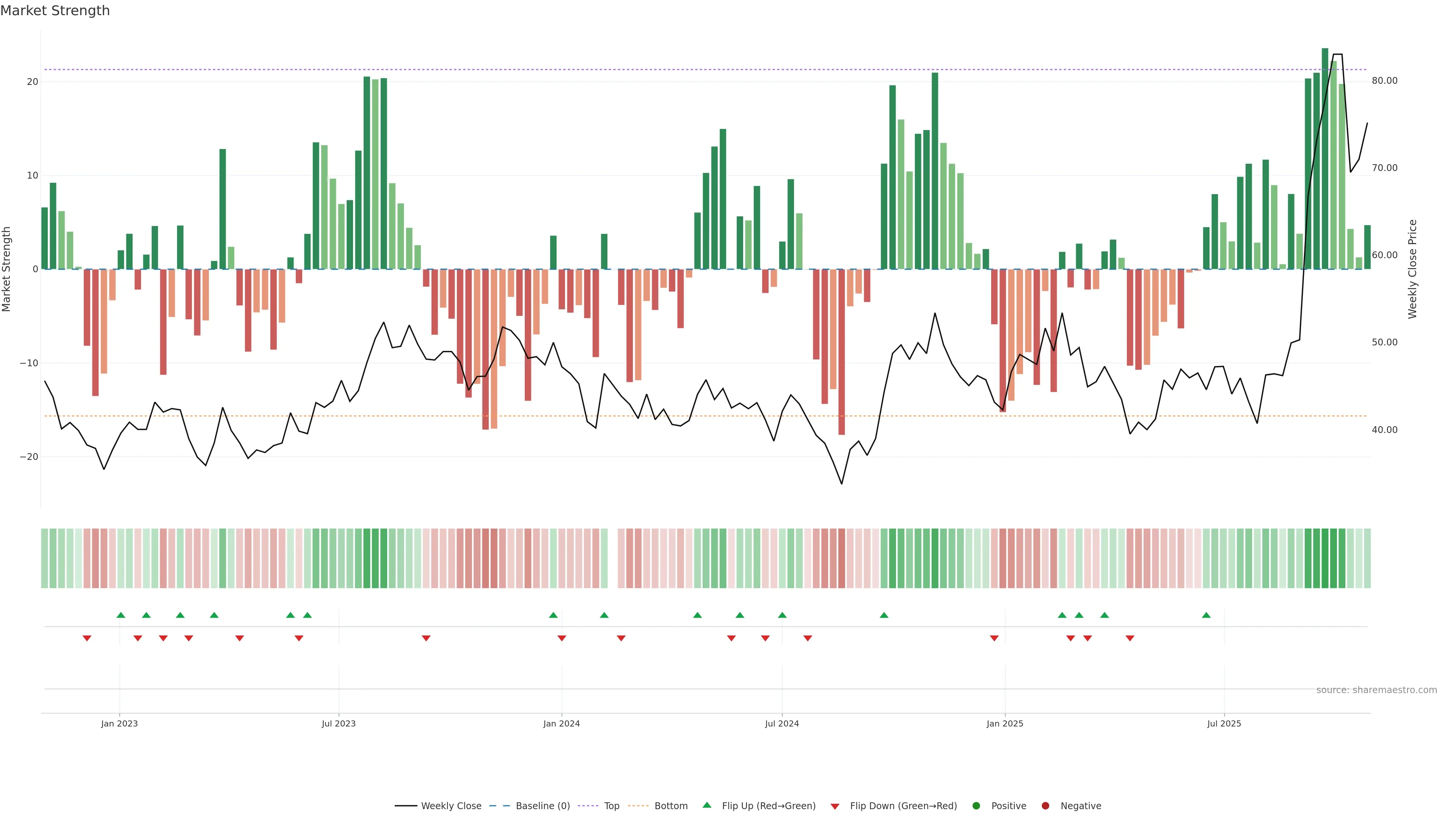
Task: Click the red Flip Down triangle legend icon
Action: (x=835, y=806)
